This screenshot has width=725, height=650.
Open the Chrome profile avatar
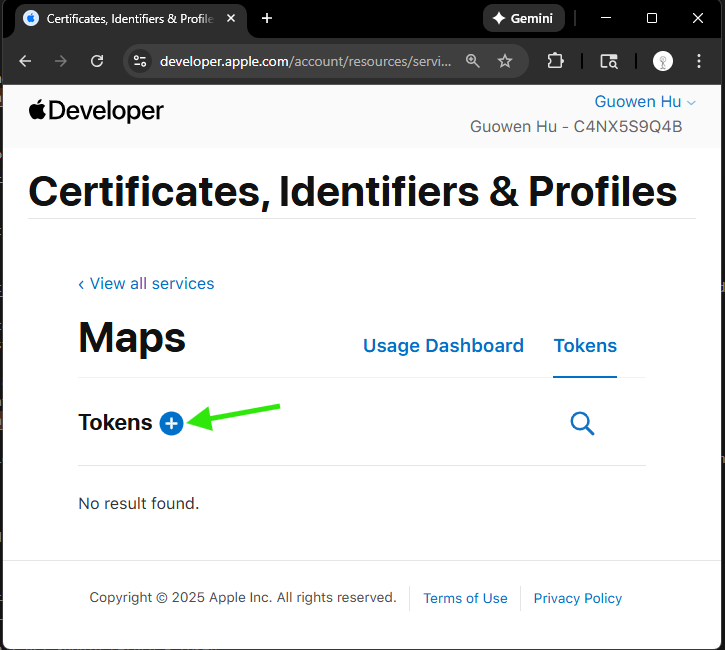coord(663,61)
